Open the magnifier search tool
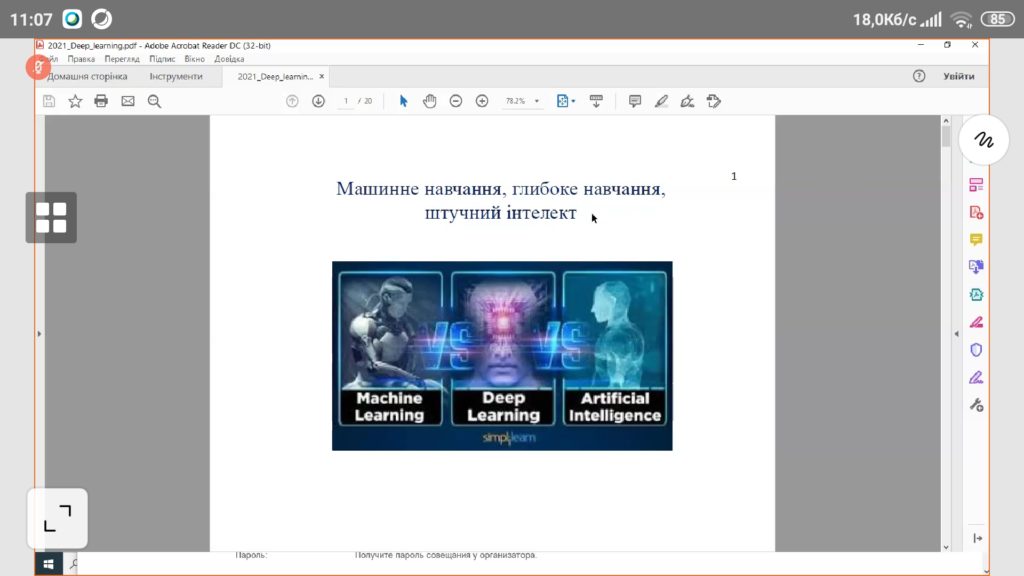Screen dimensions: 1024x576 click(154, 101)
